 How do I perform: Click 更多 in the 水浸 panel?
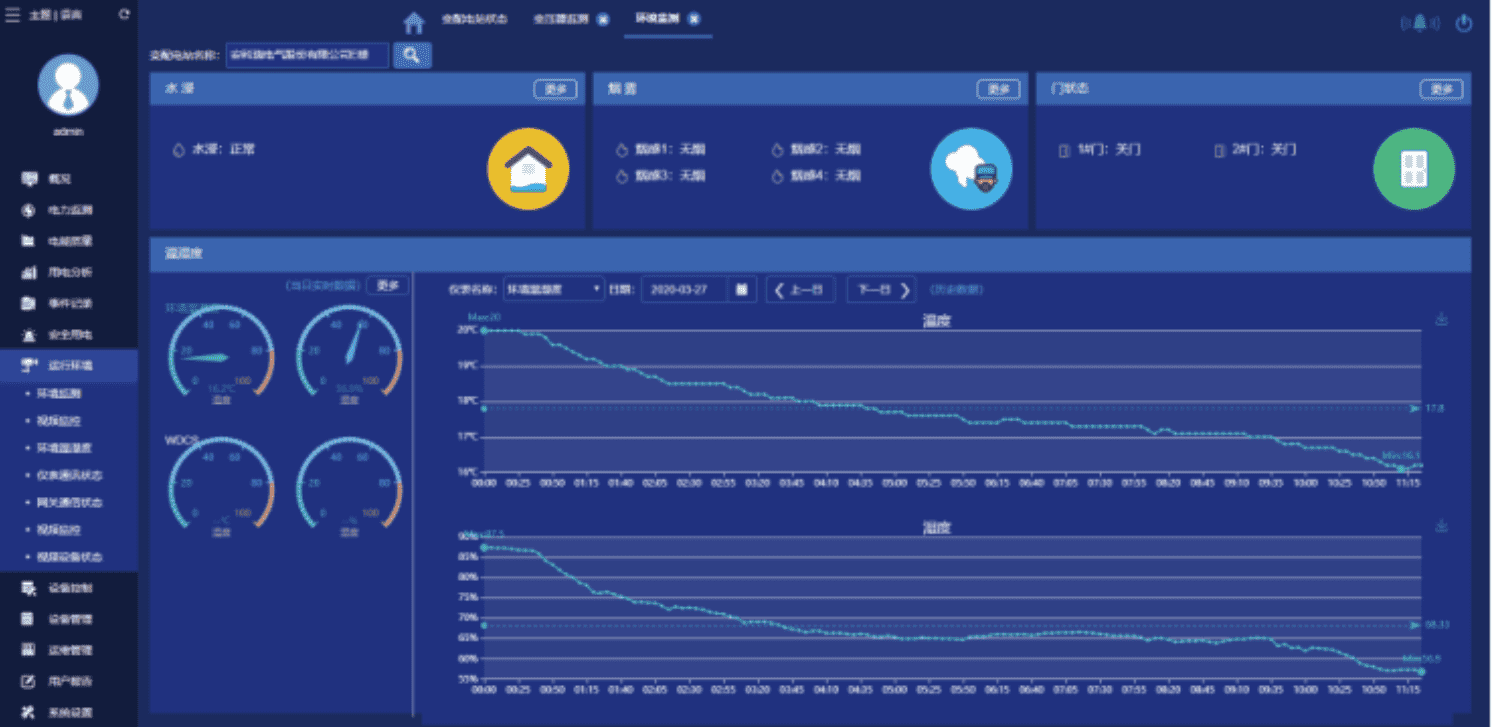[x=555, y=89]
